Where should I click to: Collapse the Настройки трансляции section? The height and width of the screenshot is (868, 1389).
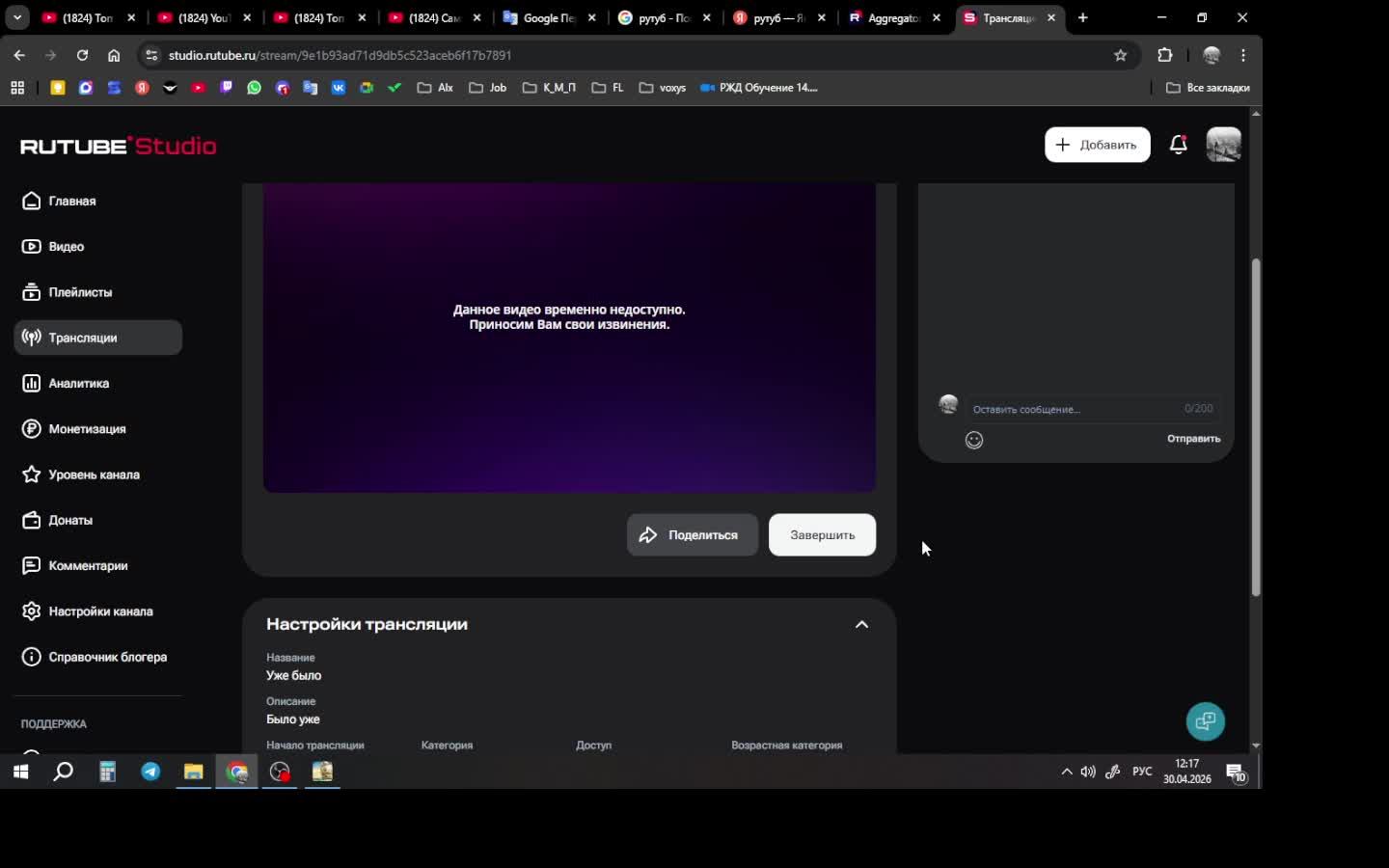(x=861, y=625)
